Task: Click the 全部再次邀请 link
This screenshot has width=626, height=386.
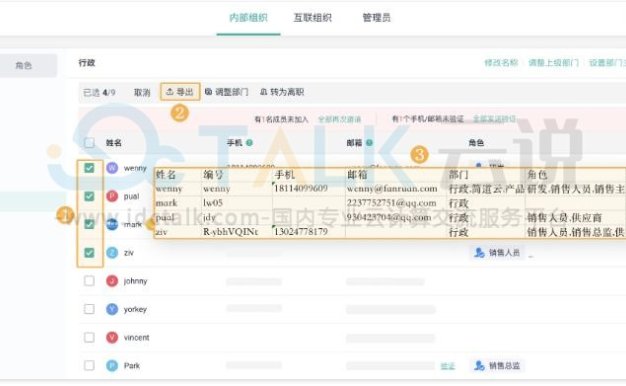Action: (x=339, y=119)
